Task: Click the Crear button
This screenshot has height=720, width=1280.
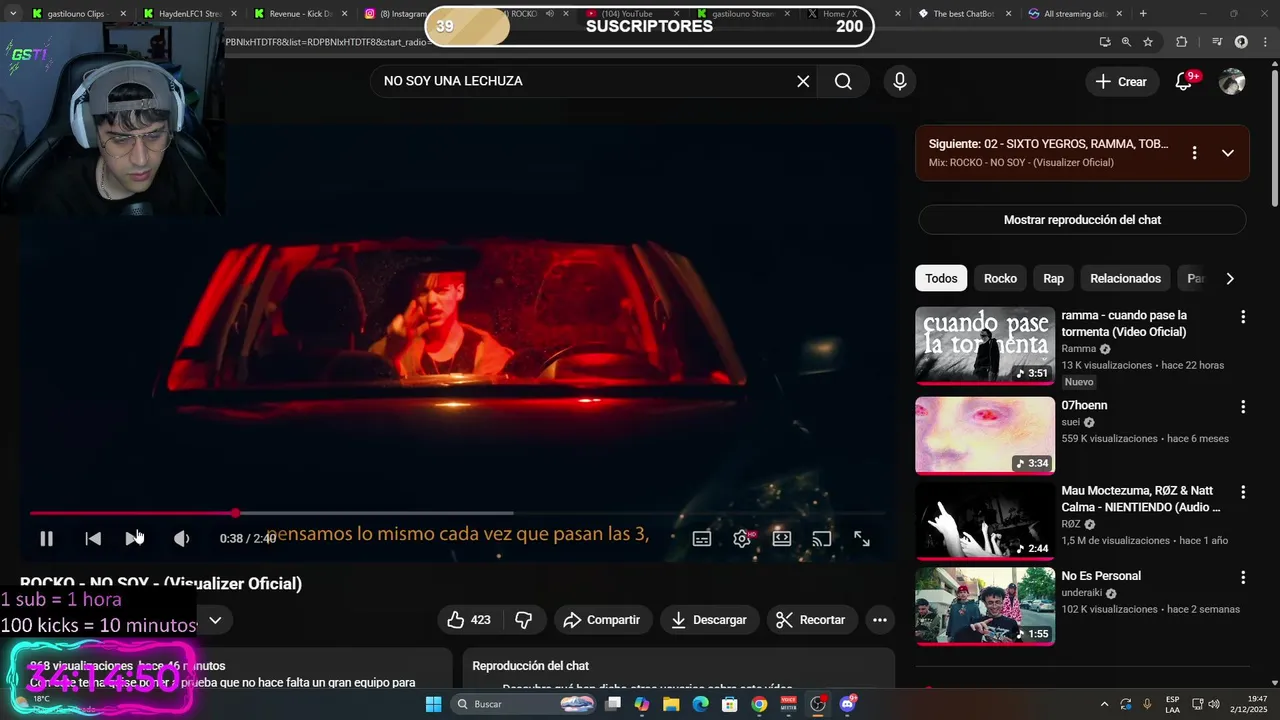Action: click(x=1122, y=82)
